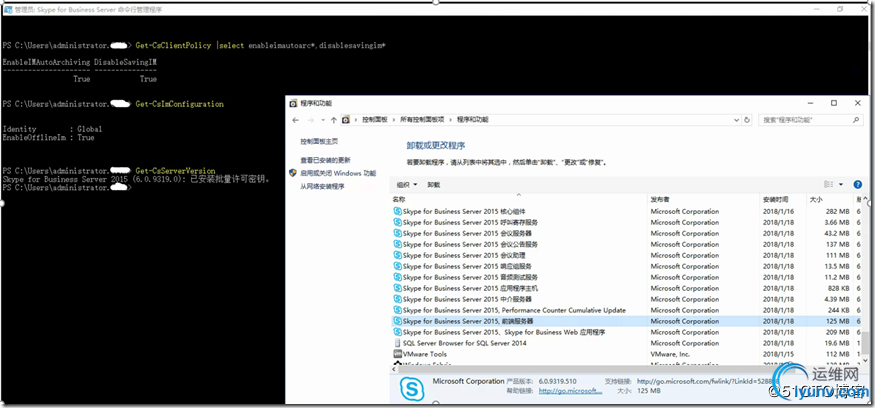Select 控制面板 breadcrumb in address bar
Screen dimensions: 875x408
(x=374, y=120)
